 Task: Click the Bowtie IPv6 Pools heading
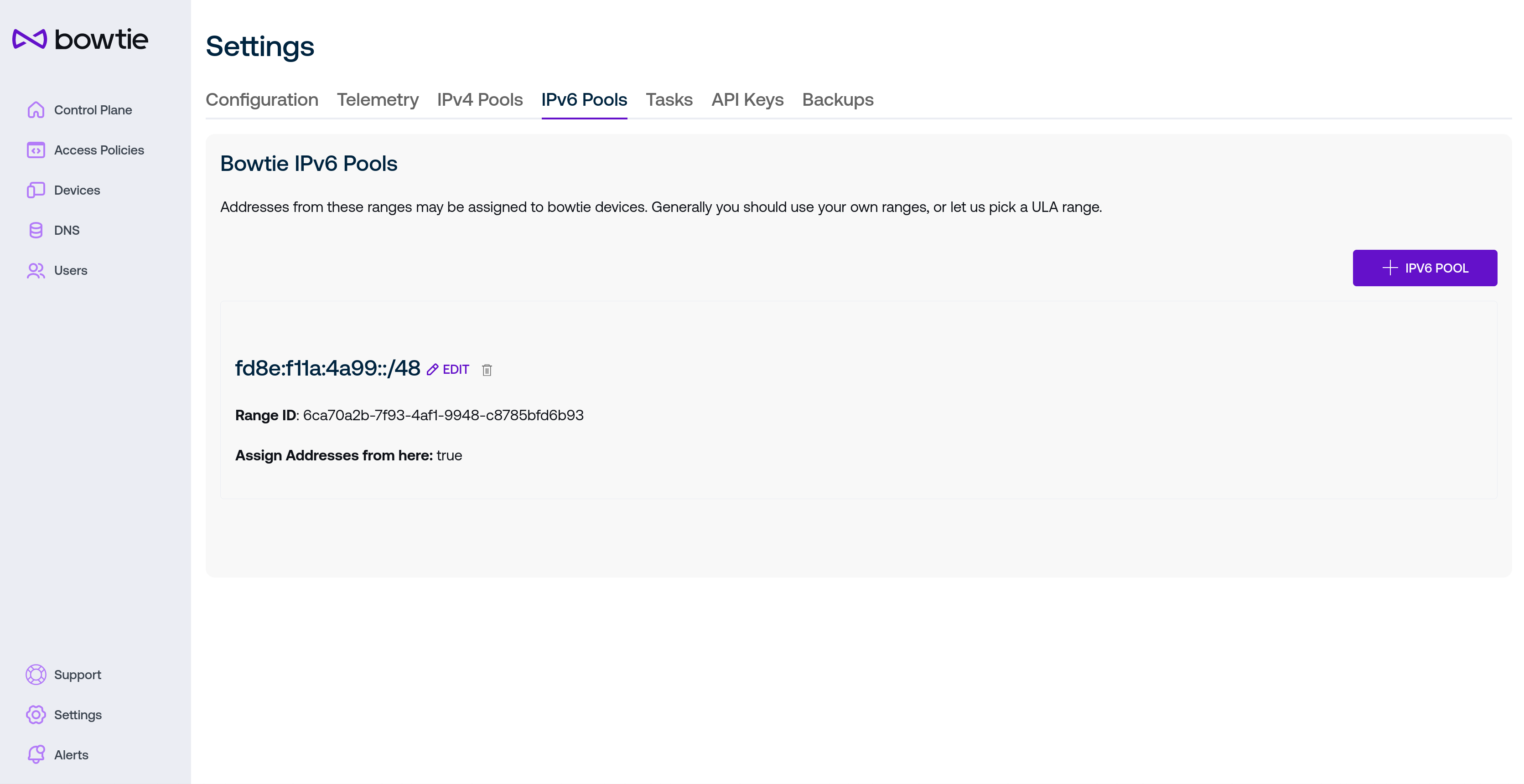pyautogui.click(x=308, y=163)
